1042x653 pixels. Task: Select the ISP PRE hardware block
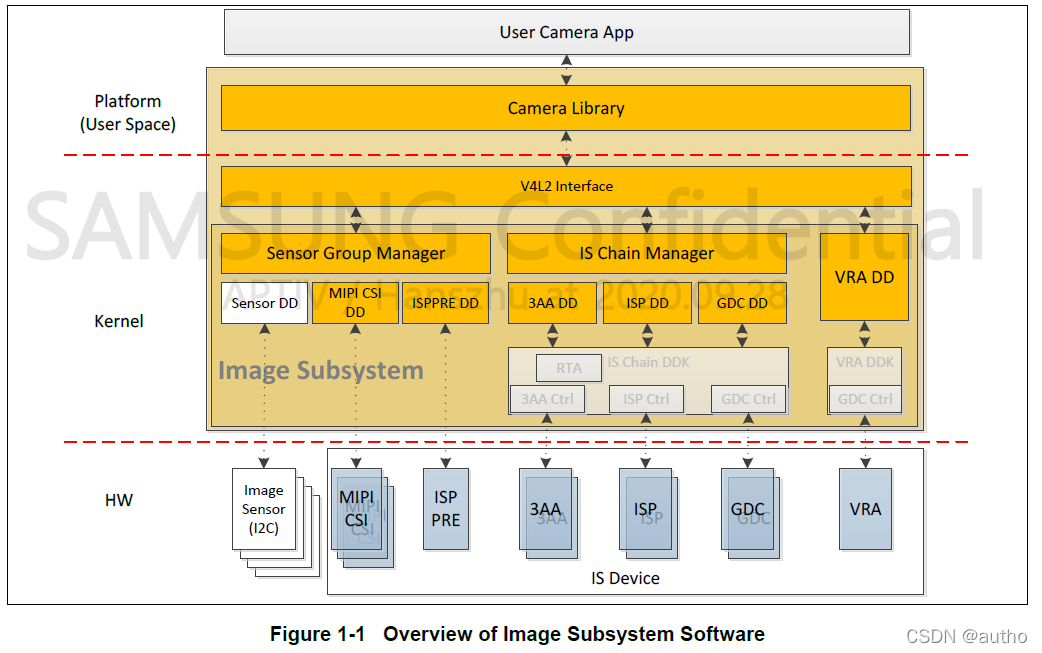pos(446,509)
